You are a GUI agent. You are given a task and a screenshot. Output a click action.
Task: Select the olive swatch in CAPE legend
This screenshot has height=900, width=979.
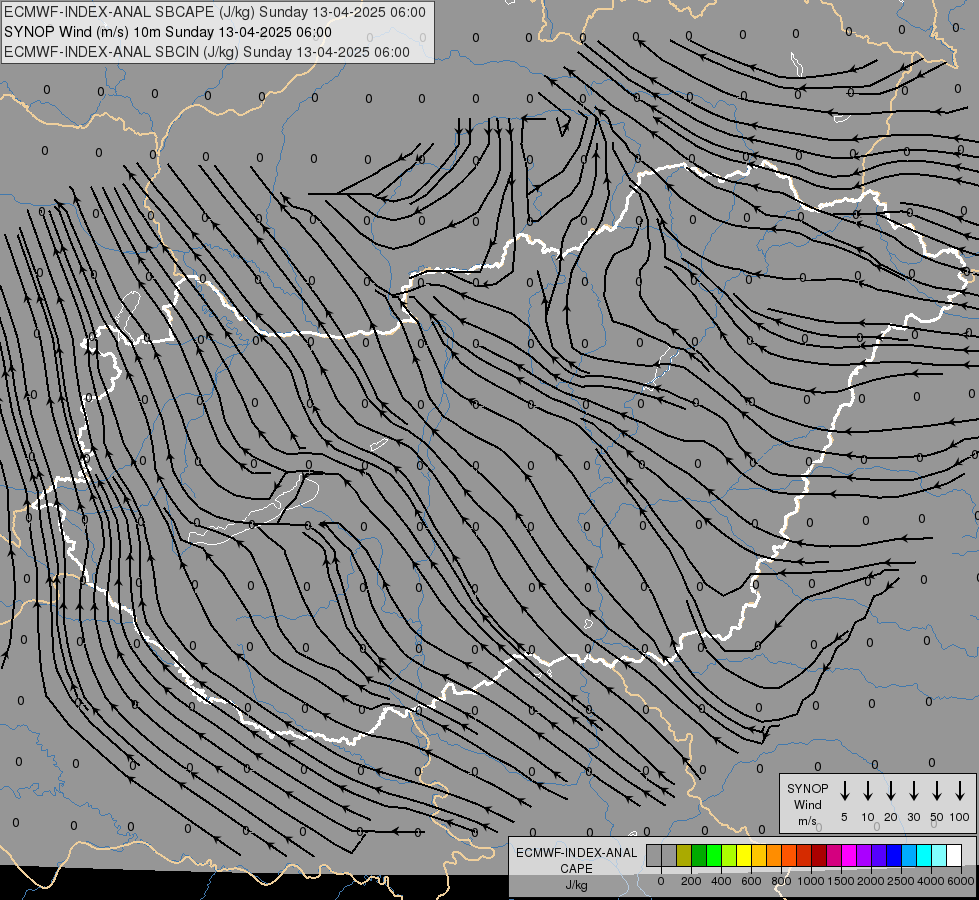pyautogui.click(x=684, y=855)
